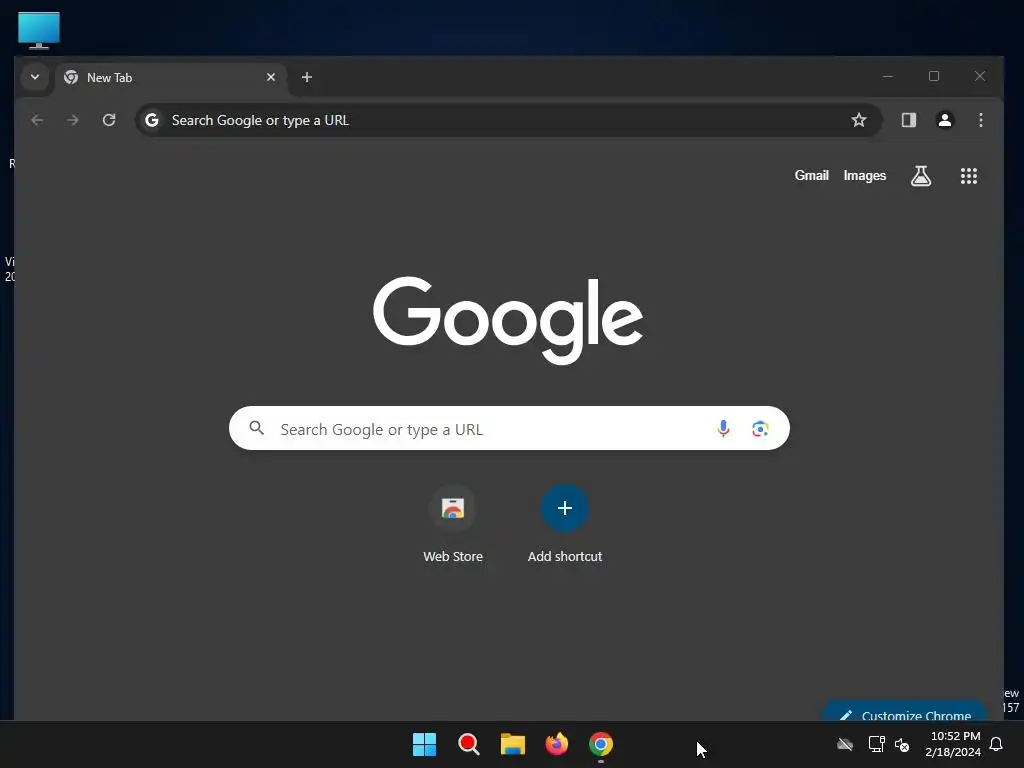1024x768 pixels.
Task: Select the This PC desktop icon
Action: tap(39, 30)
